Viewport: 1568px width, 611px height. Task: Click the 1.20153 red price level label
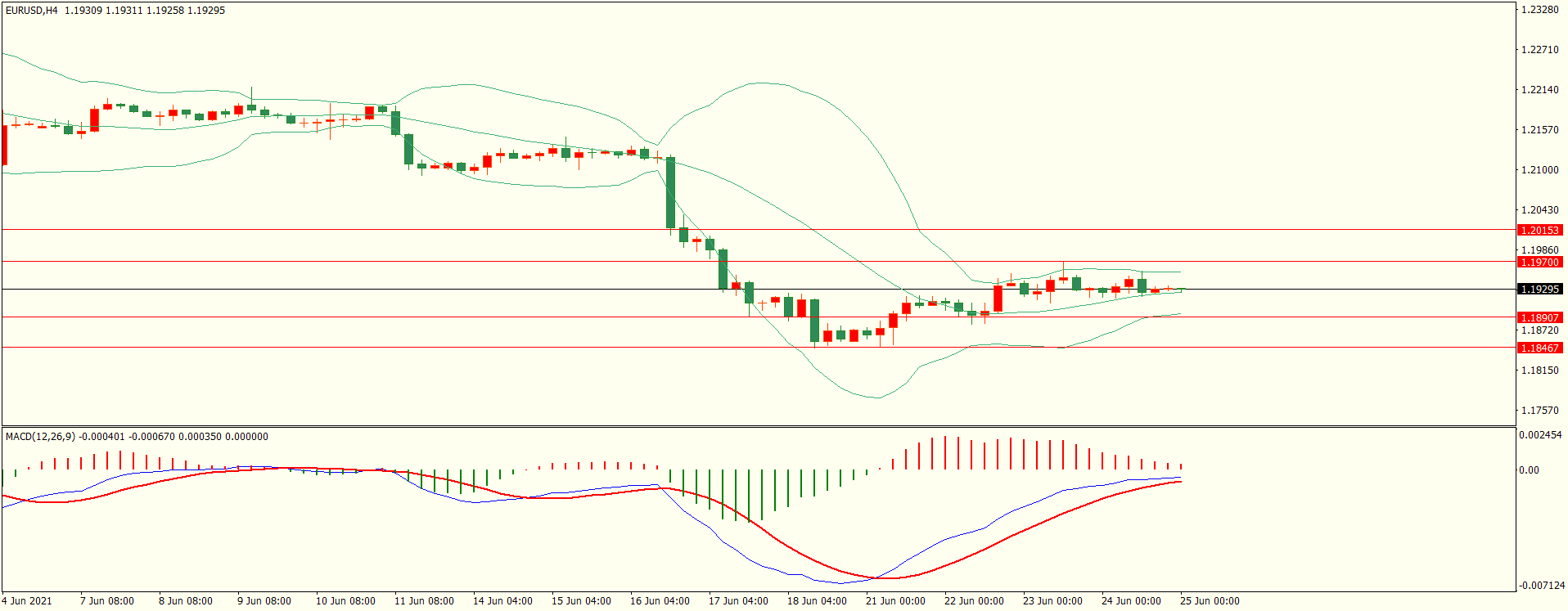point(1539,231)
